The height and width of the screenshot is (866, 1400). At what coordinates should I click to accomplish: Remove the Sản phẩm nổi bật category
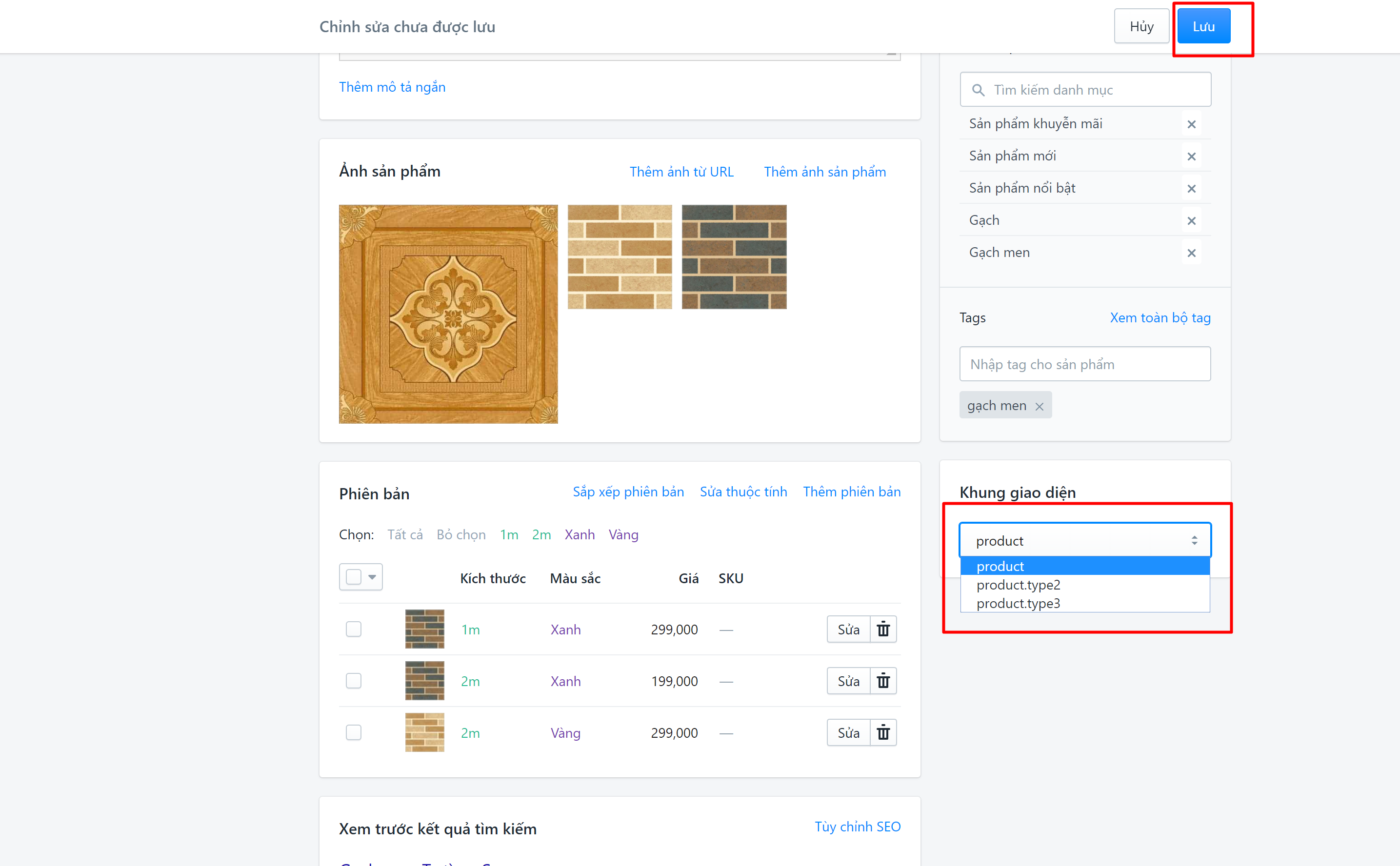pos(1192,188)
